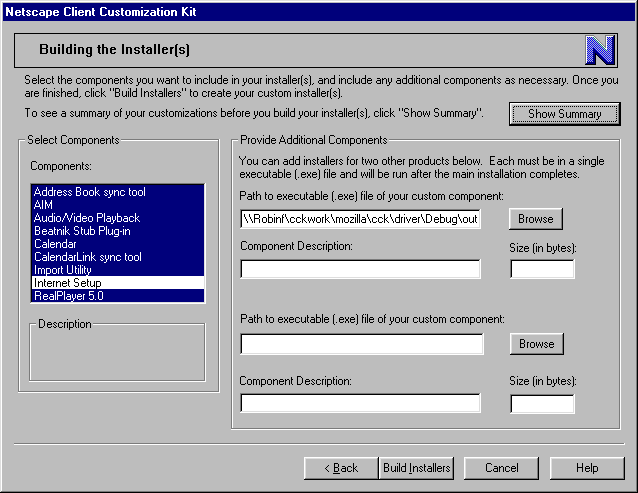The height and width of the screenshot is (493, 638).
Task: Click first Size (in bytes) field
Action: (542, 269)
